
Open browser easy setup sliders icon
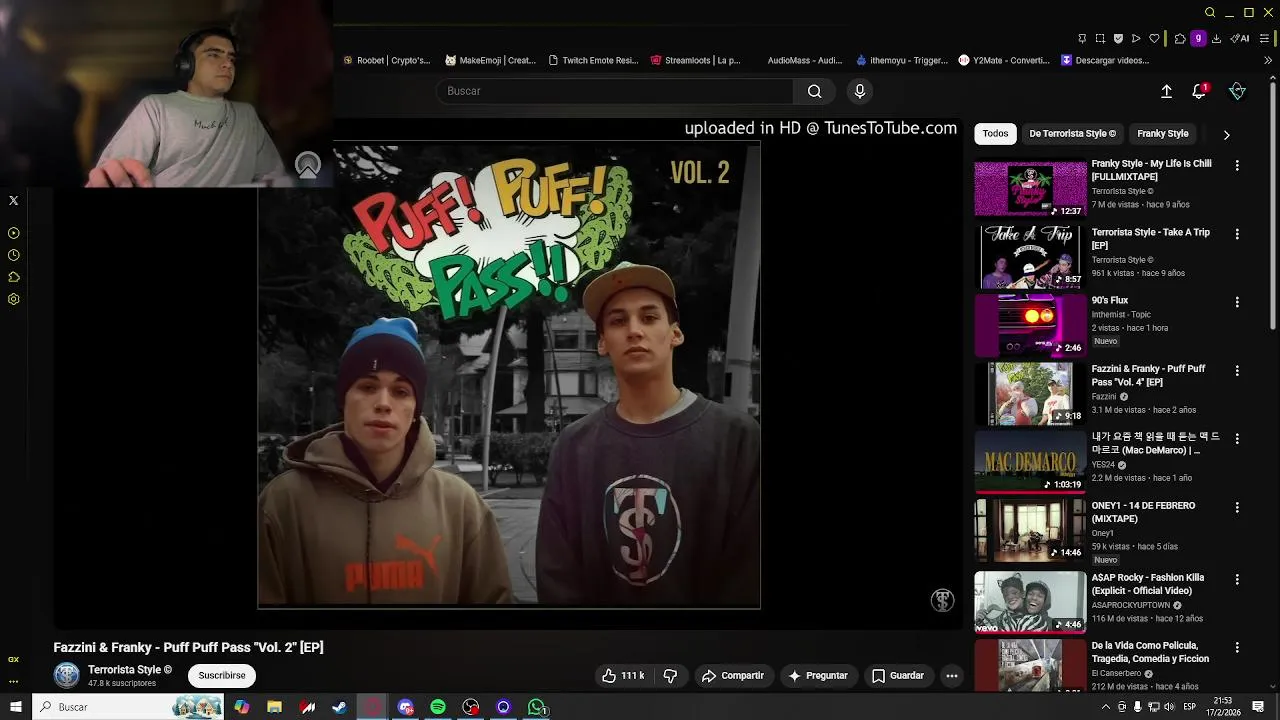(1265, 39)
